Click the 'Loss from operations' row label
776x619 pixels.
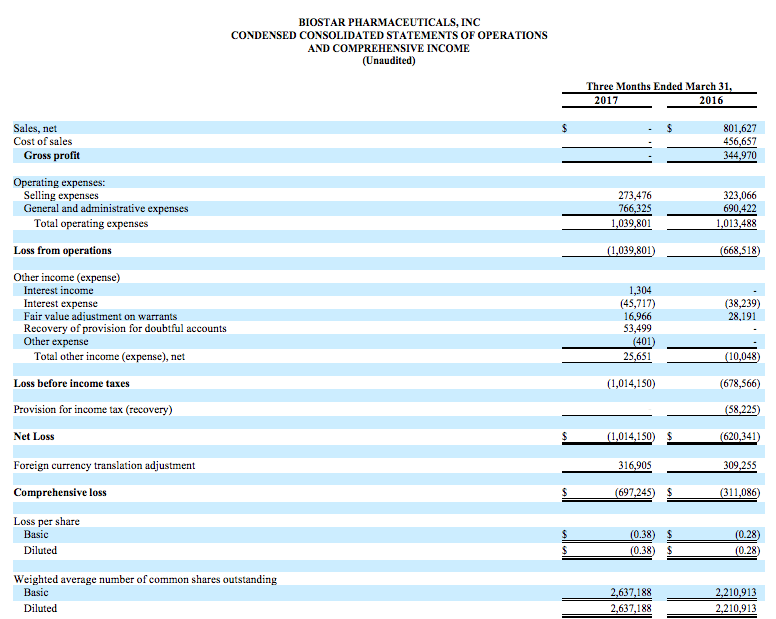coord(62,250)
